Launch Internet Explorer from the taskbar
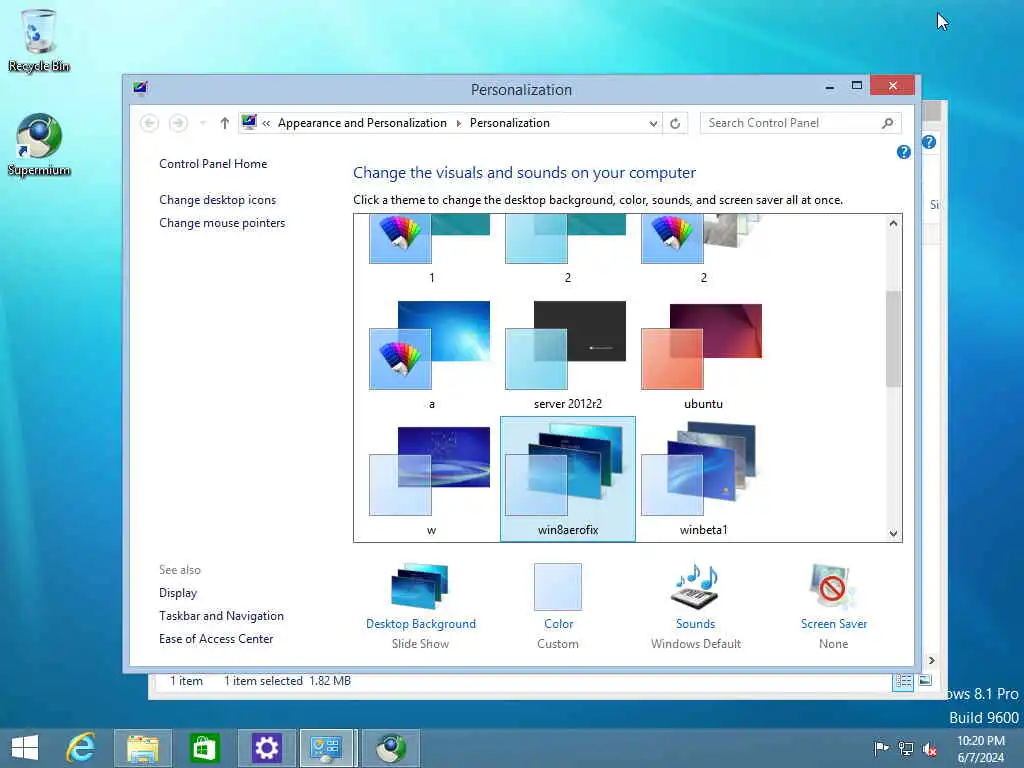Screen dimensions: 1024x768 (81, 748)
